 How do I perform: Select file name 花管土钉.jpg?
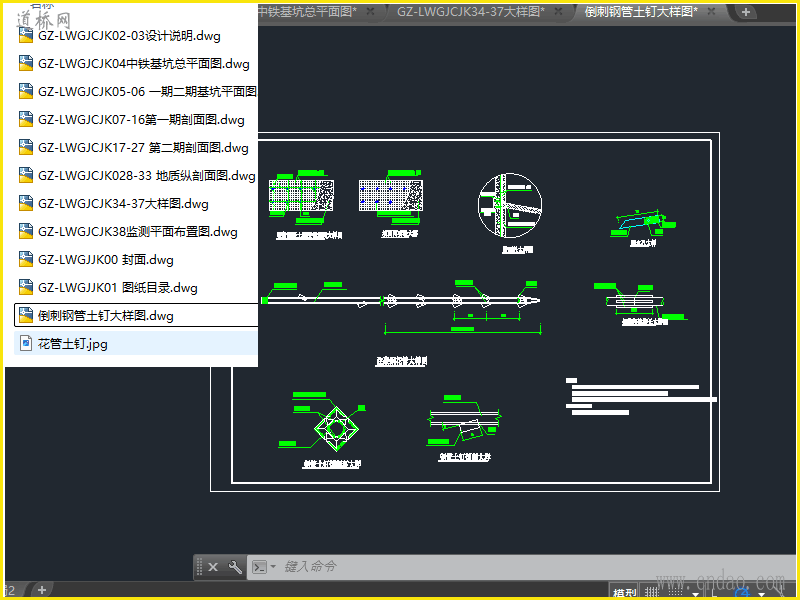click(x=72, y=344)
